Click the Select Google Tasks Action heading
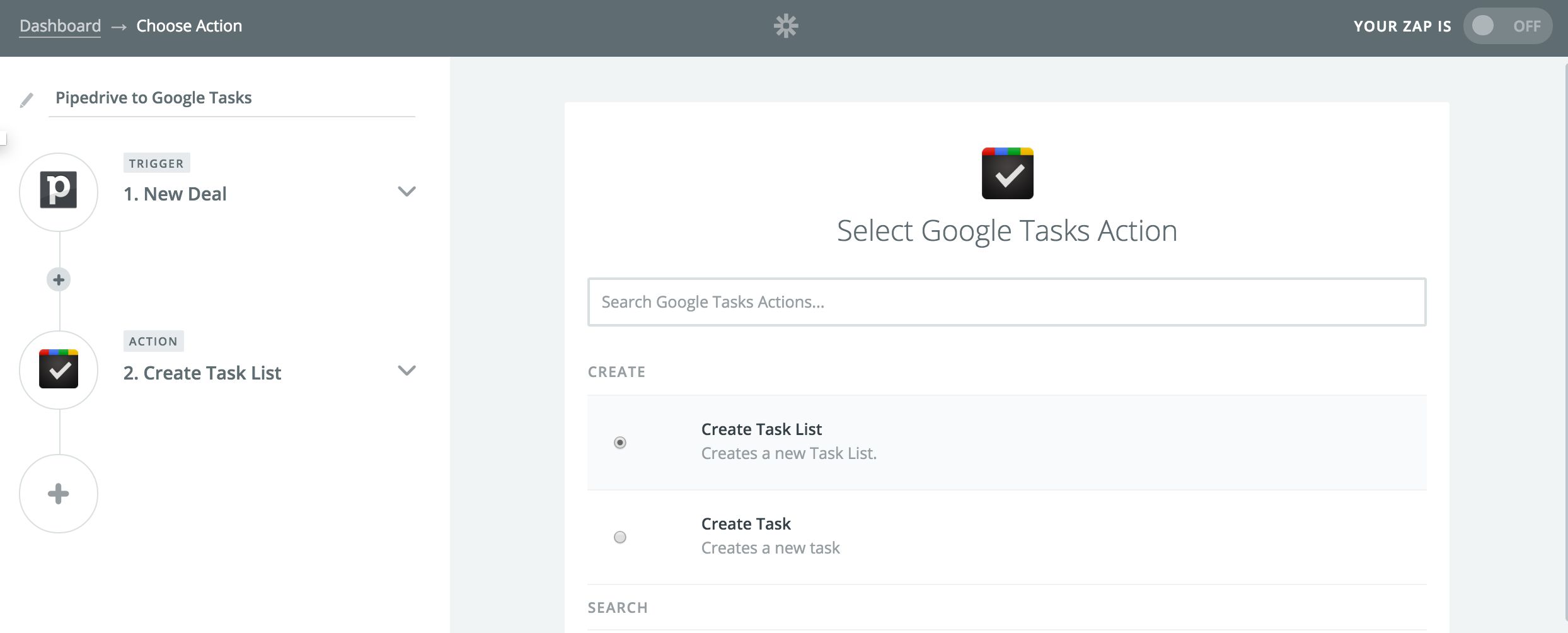Viewport: 1568px width, 633px height. coord(1007,231)
